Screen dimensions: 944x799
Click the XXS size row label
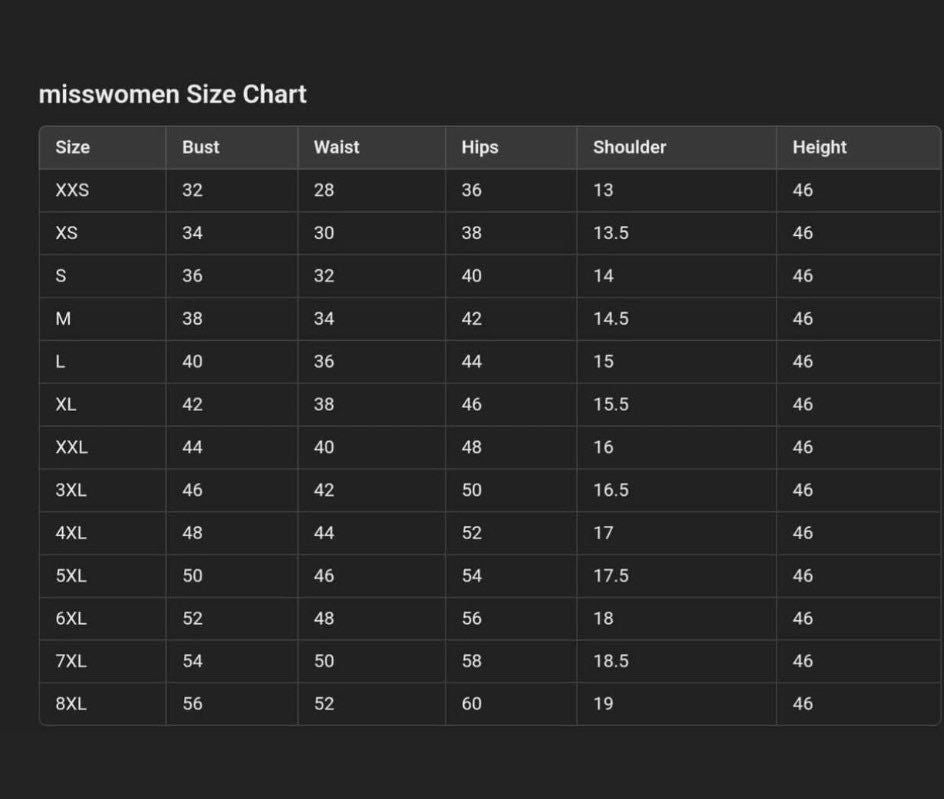(x=72, y=190)
